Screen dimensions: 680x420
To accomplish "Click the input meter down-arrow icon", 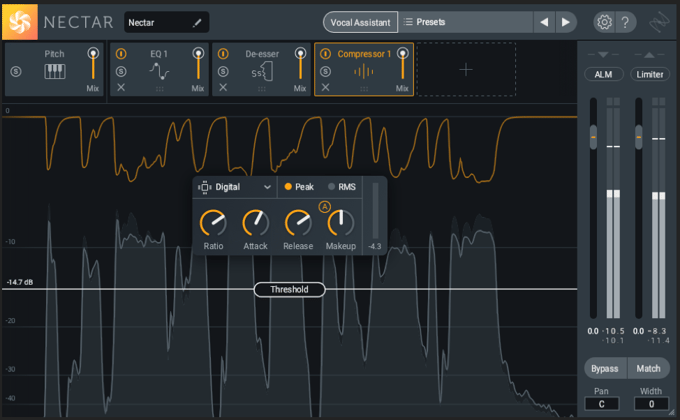I will pos(603,55).
